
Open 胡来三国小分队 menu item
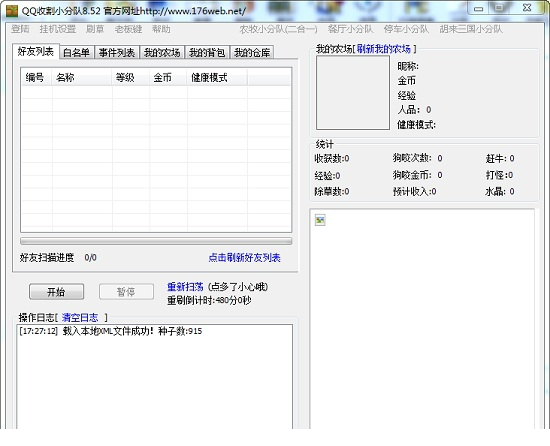(471, 29)
